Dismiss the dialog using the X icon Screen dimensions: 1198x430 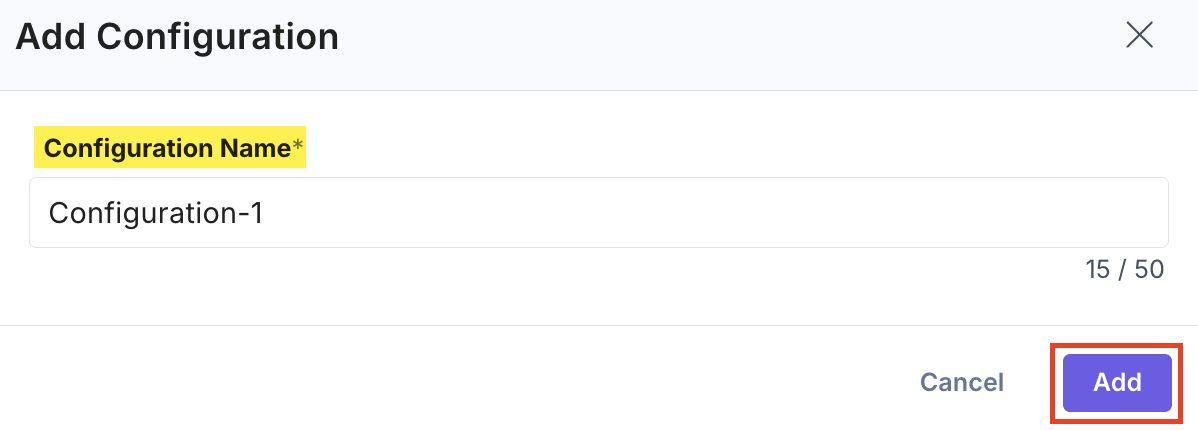[1139, 36]
